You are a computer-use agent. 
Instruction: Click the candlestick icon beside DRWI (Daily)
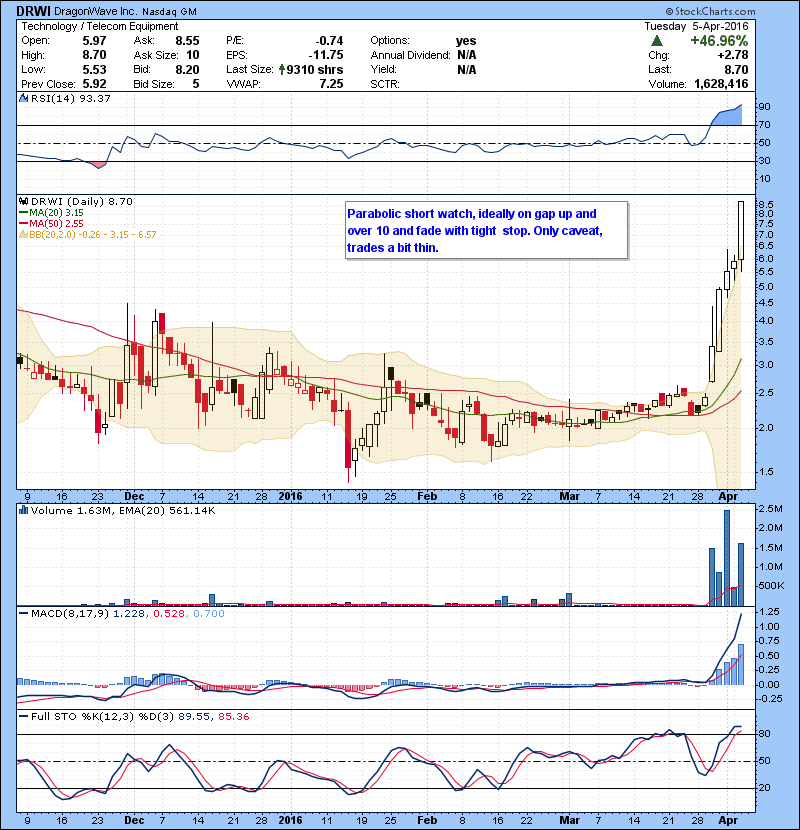tap(23, 201)
